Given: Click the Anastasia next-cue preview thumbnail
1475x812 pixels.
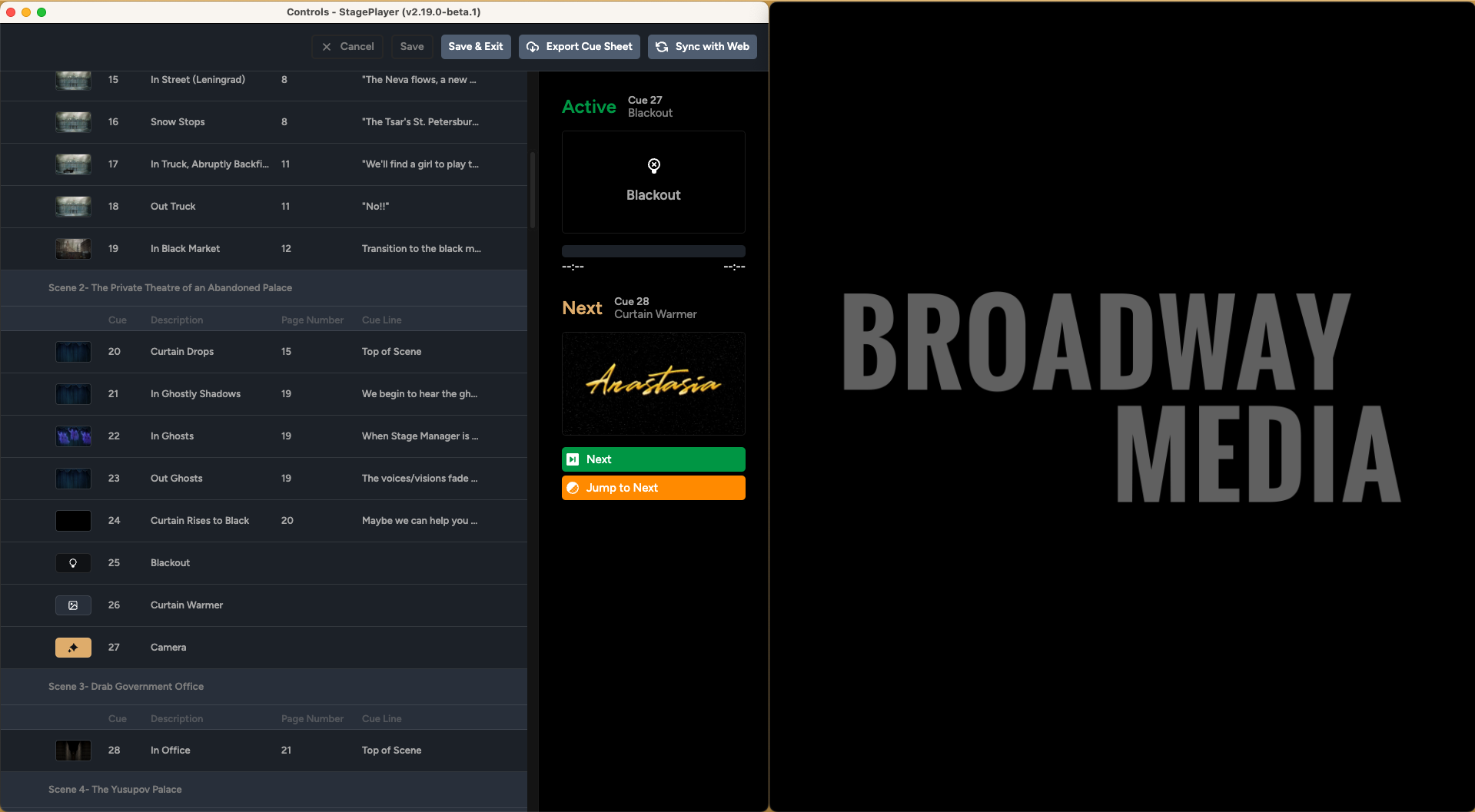Looking at the screenshot, I should click(653, 383).
